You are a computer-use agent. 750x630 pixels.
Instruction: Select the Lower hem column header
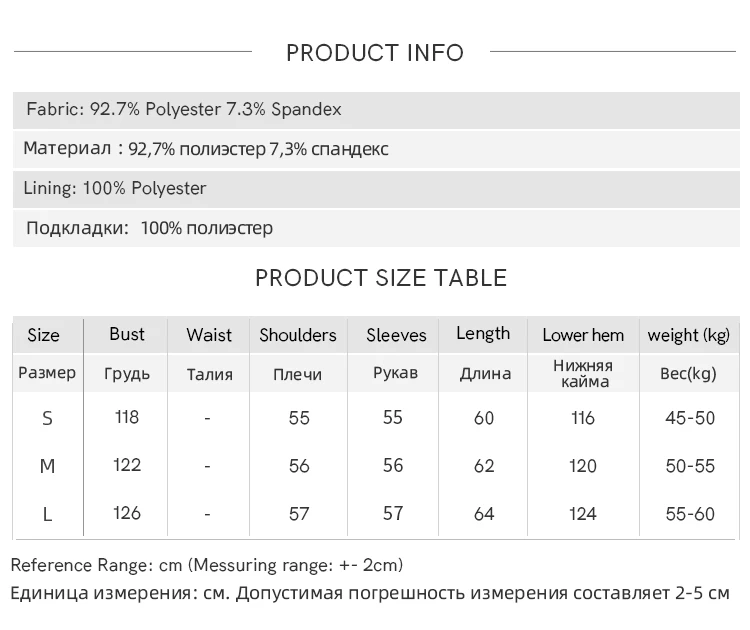pyautogui.click(x=583, y=335)
